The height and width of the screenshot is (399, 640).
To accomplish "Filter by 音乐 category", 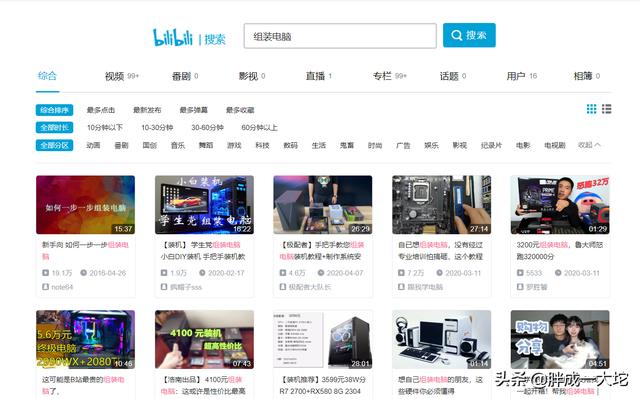I will [178, 145].
